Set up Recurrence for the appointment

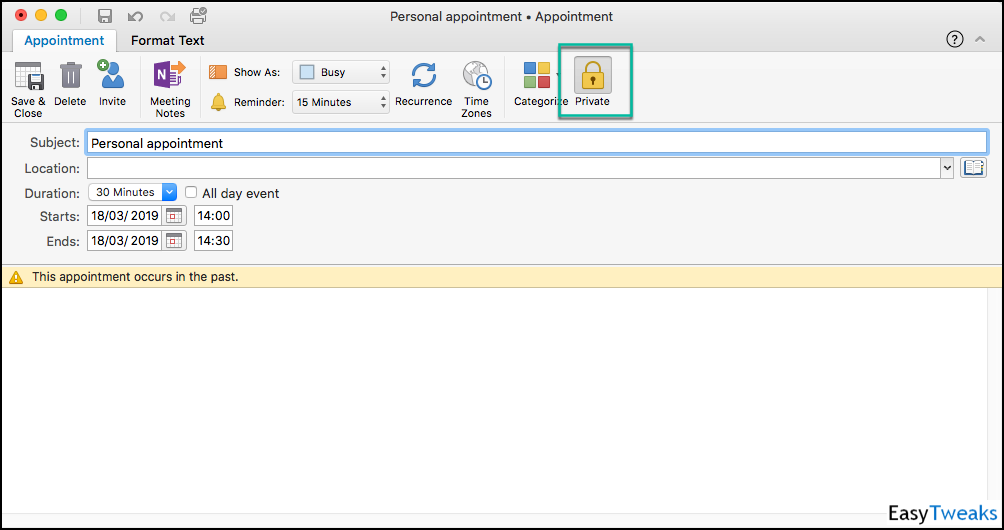click(423, 78)
